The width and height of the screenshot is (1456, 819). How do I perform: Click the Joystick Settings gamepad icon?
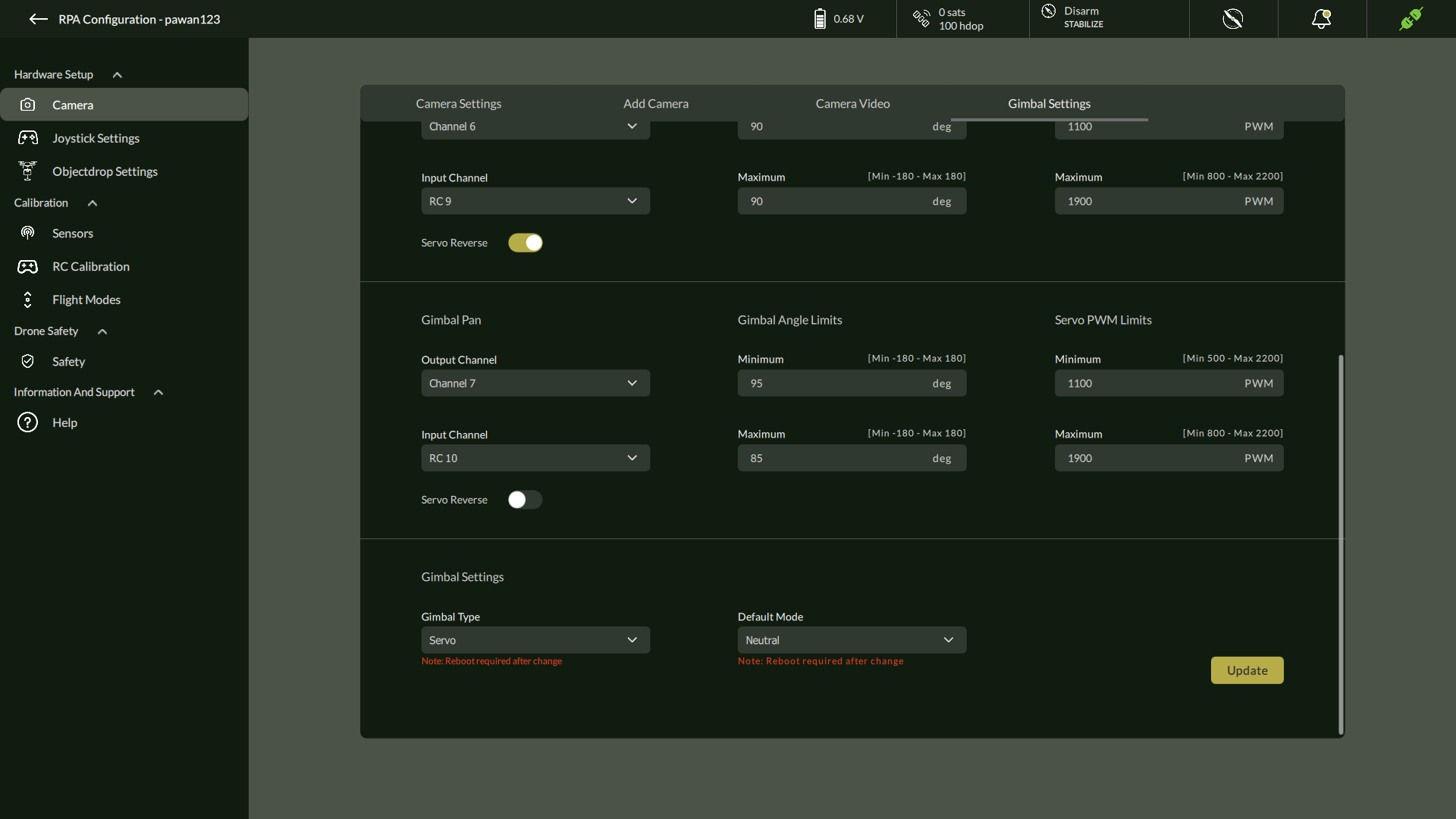click(28, 138)
